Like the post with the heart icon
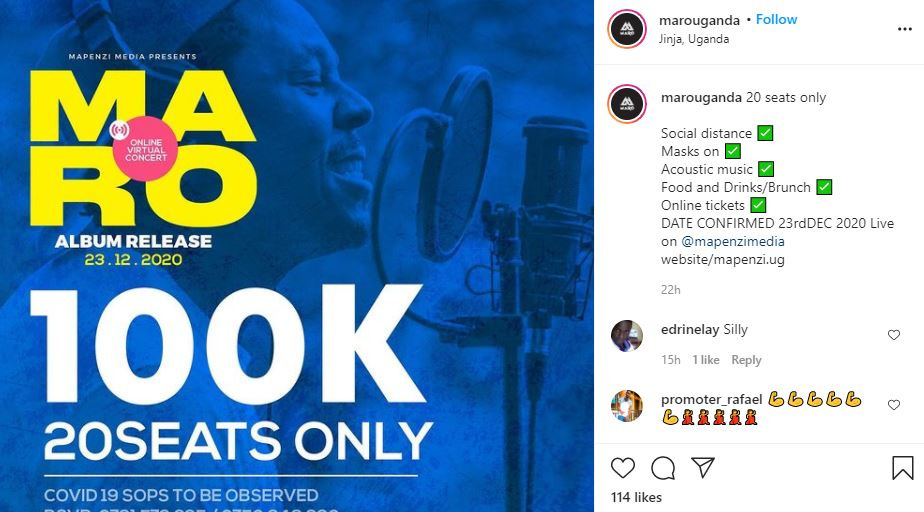 (x=622, y=468)
